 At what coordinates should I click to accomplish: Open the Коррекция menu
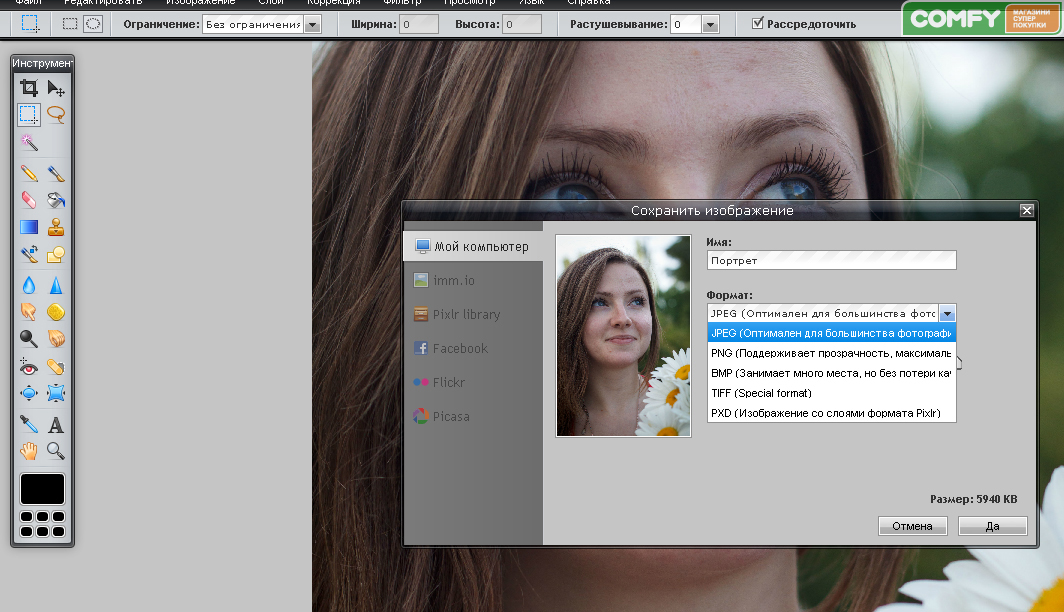333,3
